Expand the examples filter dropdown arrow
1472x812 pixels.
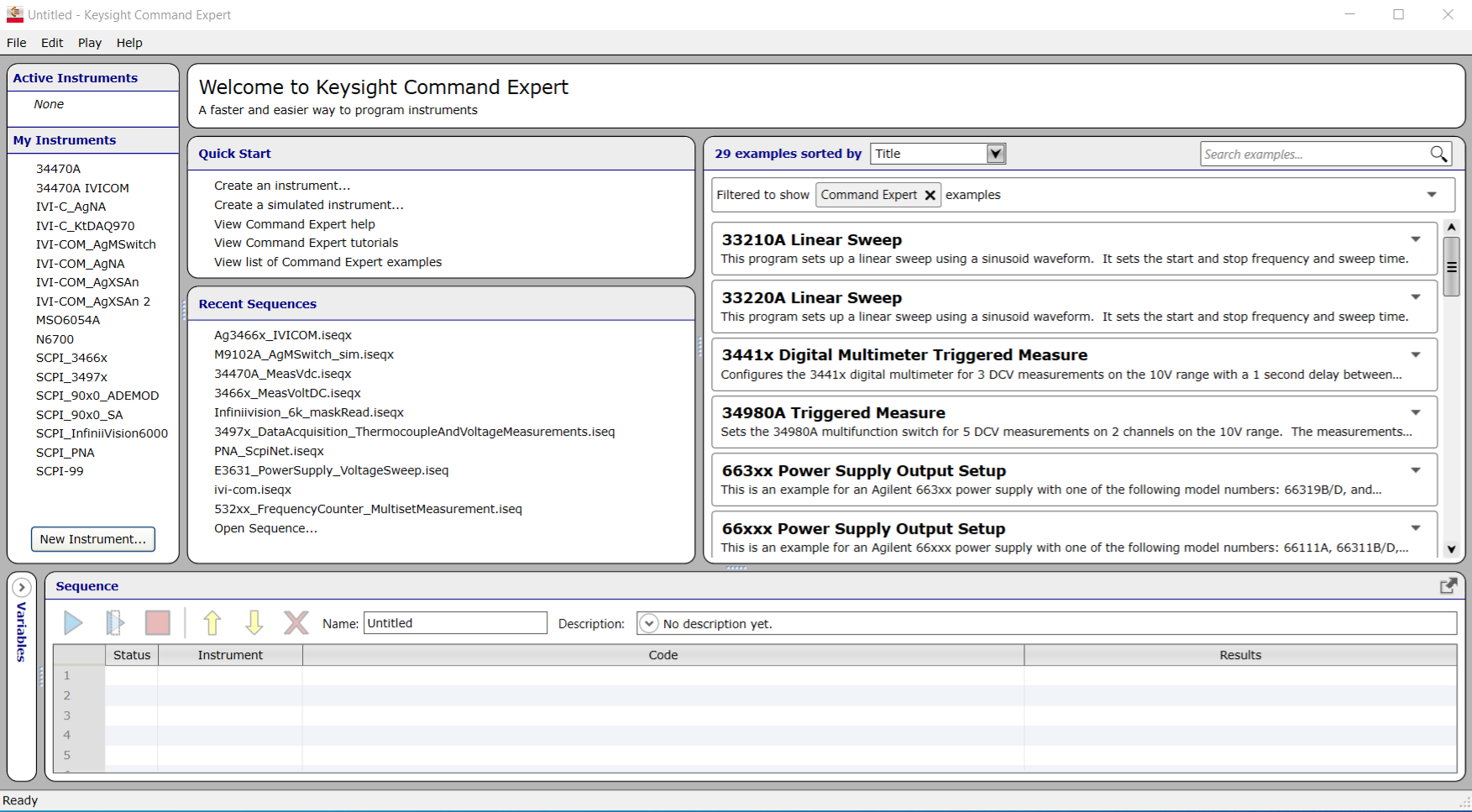(x=1432, y=195)
